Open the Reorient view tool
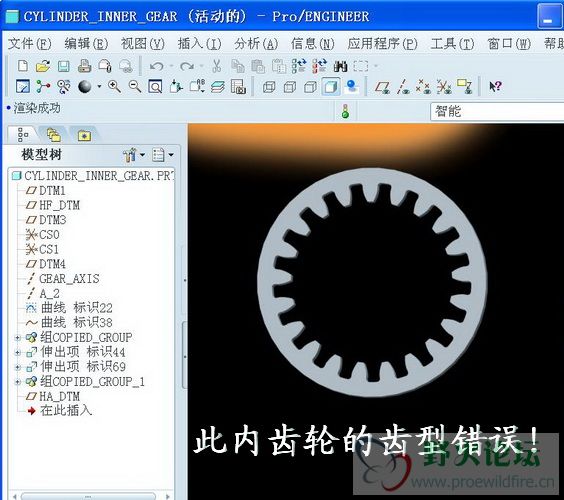 pyautogui.click(x=176, y=87)
